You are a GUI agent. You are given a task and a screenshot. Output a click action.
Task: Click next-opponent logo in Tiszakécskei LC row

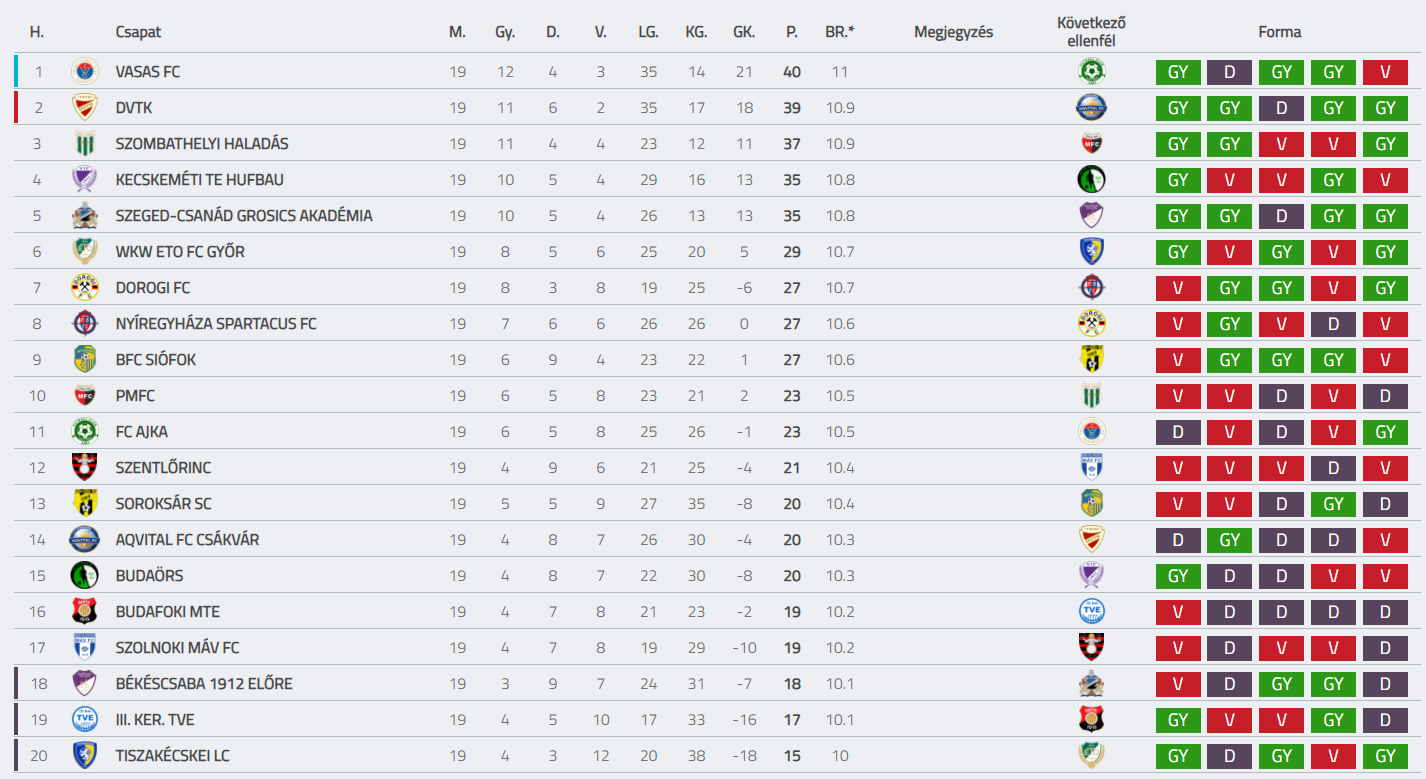coord(1091,755)
